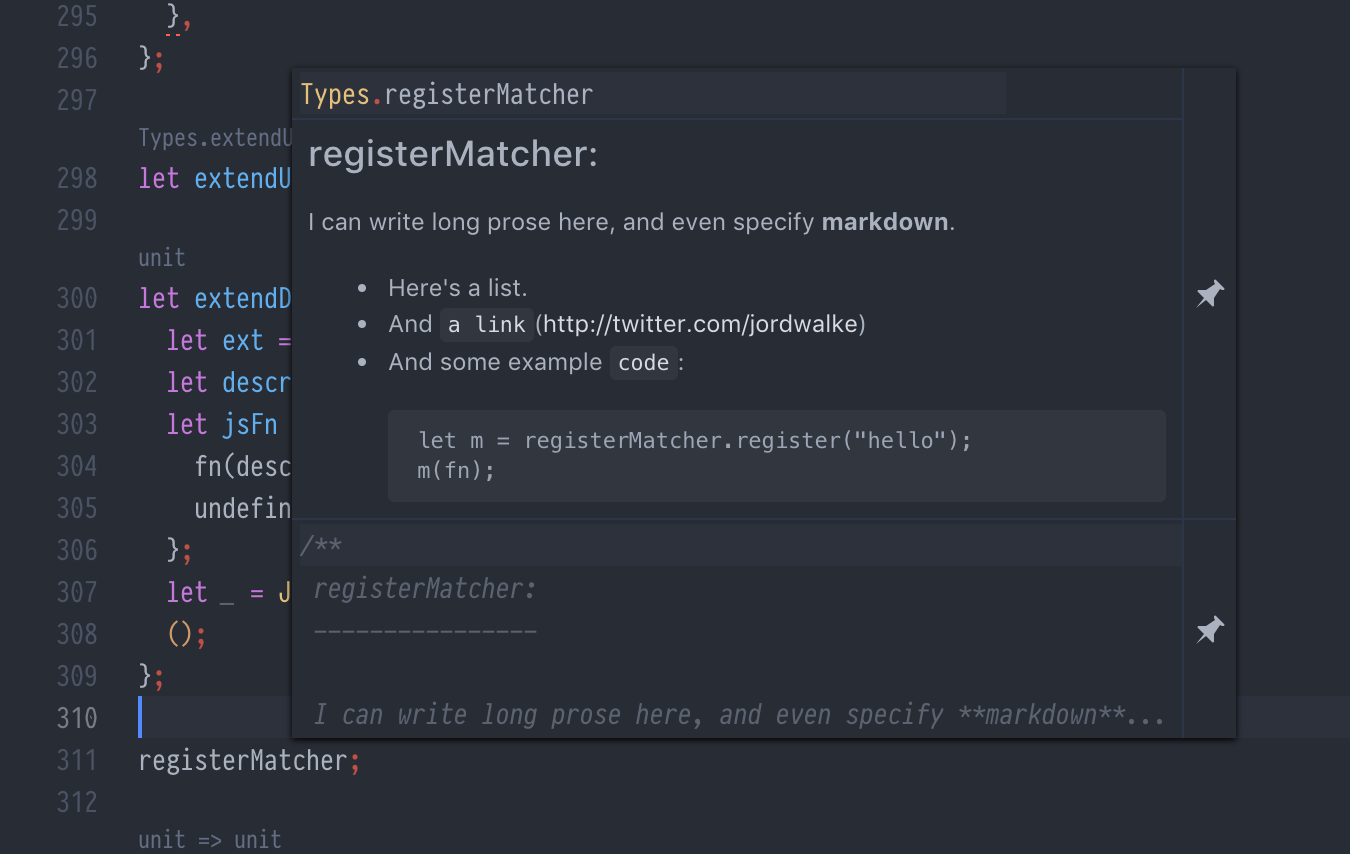Pin the rendered markdown documentation tooltip
Screen dimensions: 1350x854
click(x=1210, y=294)
